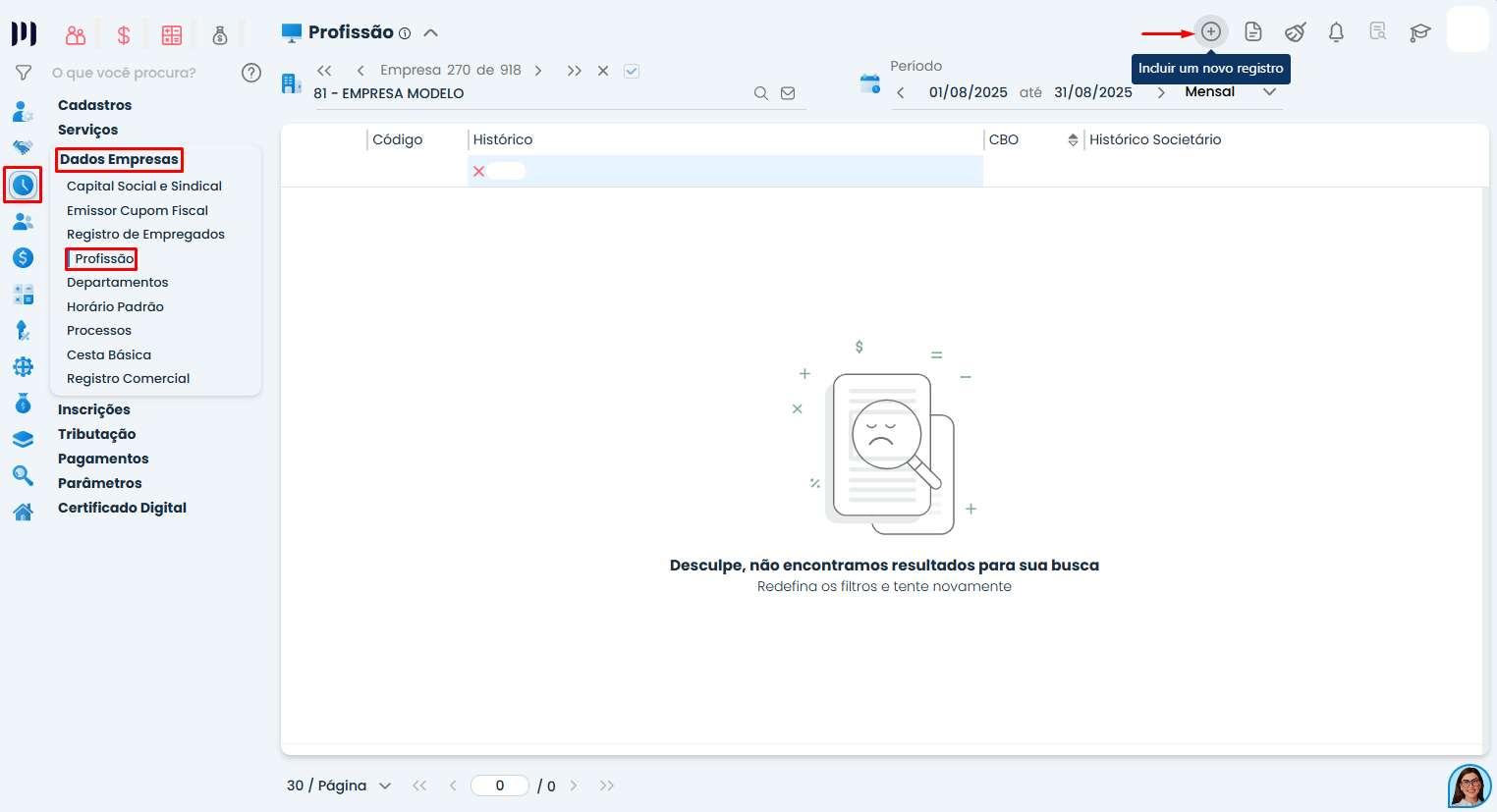Select the Profissão menu item
The image size is (1497, 812).
104,258
